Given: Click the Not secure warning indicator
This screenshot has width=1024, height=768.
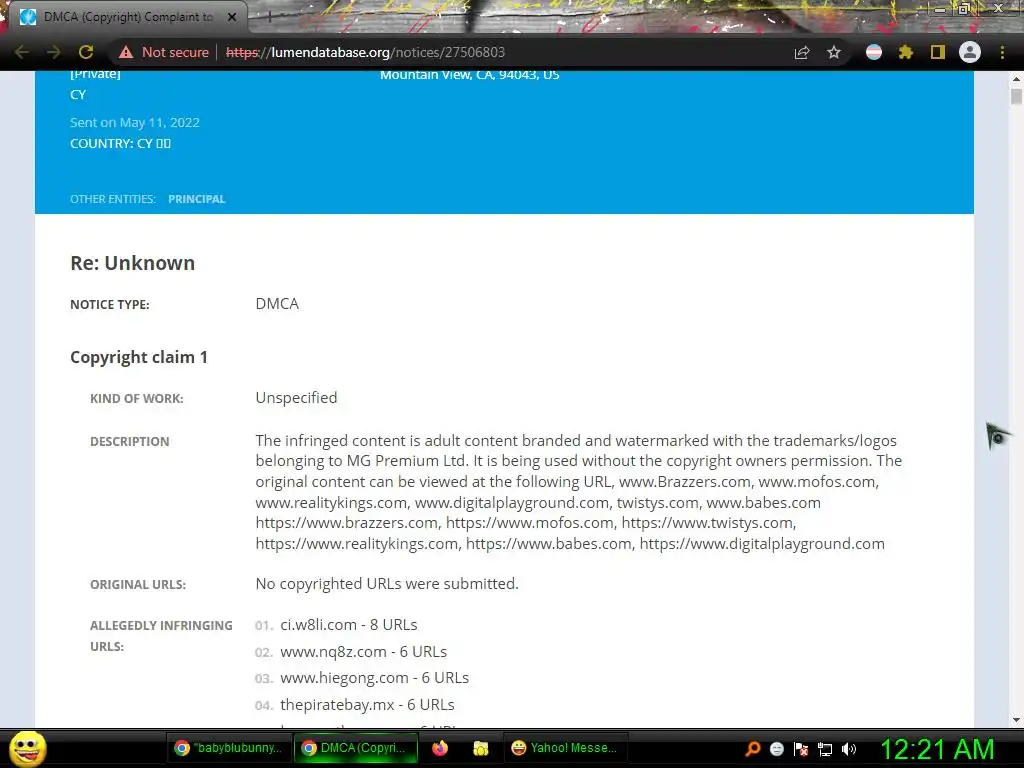Looking at the screenshot, I should [x=164, y=52].
